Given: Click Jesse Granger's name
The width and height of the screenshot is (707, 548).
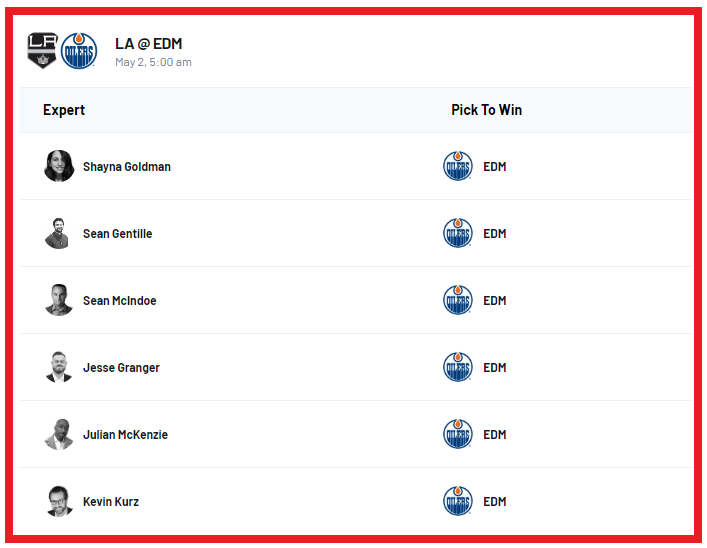Looking at the screenshot, I should [121, 368].
